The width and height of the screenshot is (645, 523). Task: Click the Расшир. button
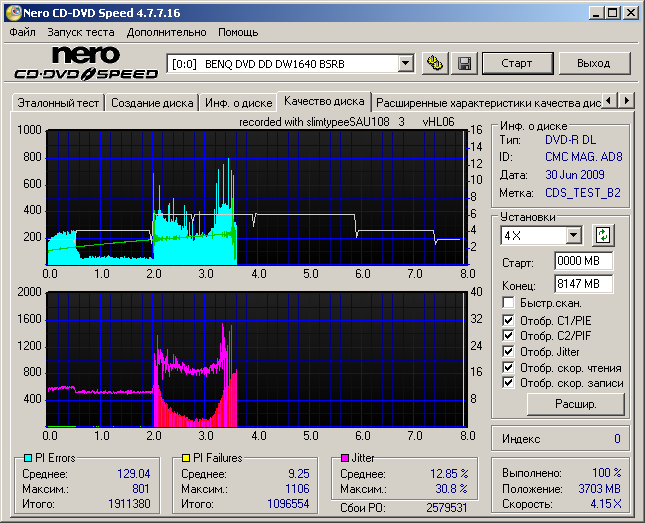pos(575,404)
